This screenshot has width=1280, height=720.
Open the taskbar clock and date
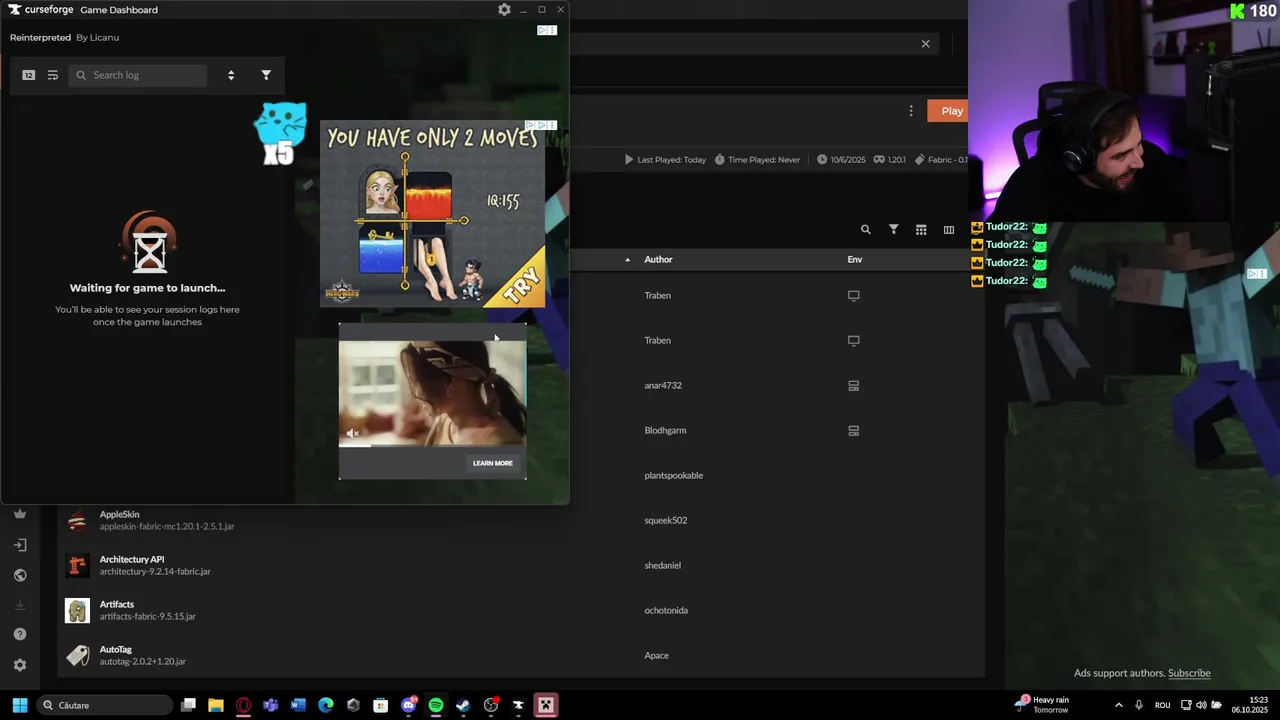pyautogui.click(x=1250, y=705)
